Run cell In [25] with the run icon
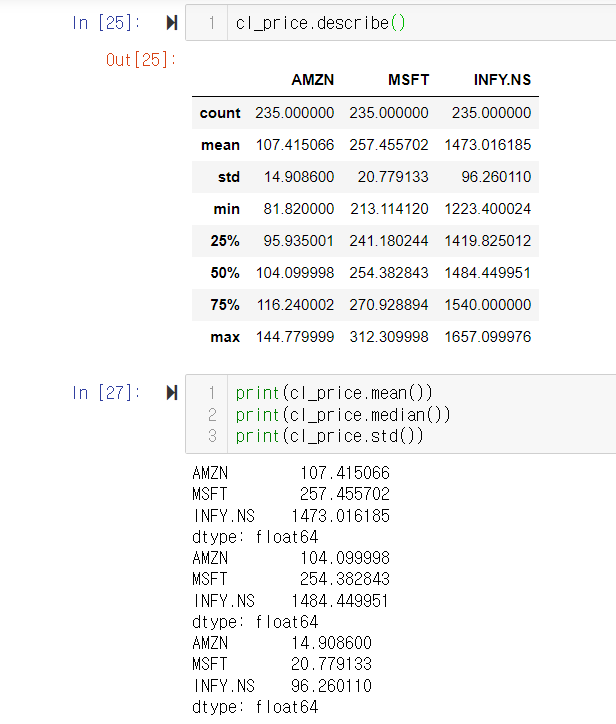Image resolution: width=616 pixels, height=724 pixels. click(x=172, y=23)
